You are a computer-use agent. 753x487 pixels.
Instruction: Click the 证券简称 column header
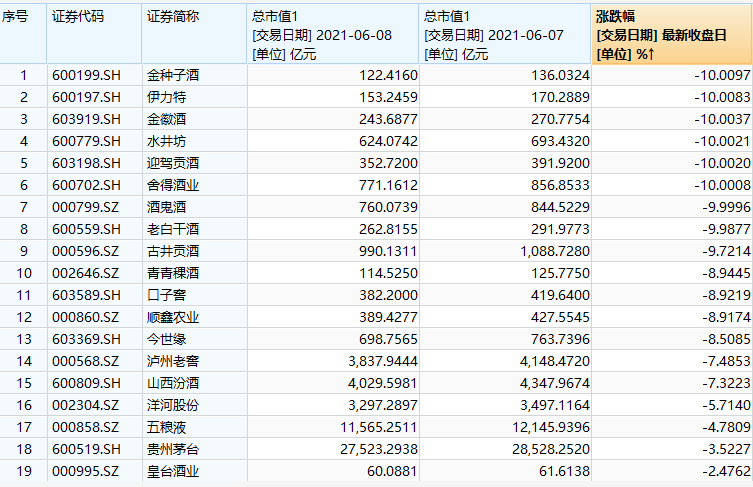pos(194,34)
